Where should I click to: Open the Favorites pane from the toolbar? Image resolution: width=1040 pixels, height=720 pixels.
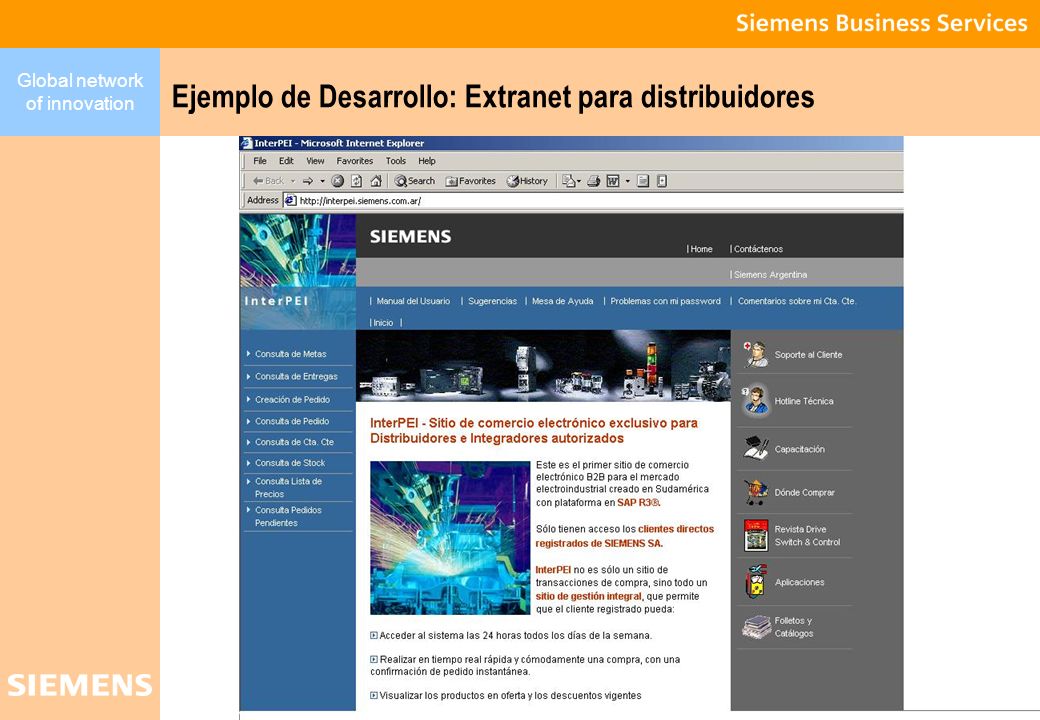click(470, 181)
